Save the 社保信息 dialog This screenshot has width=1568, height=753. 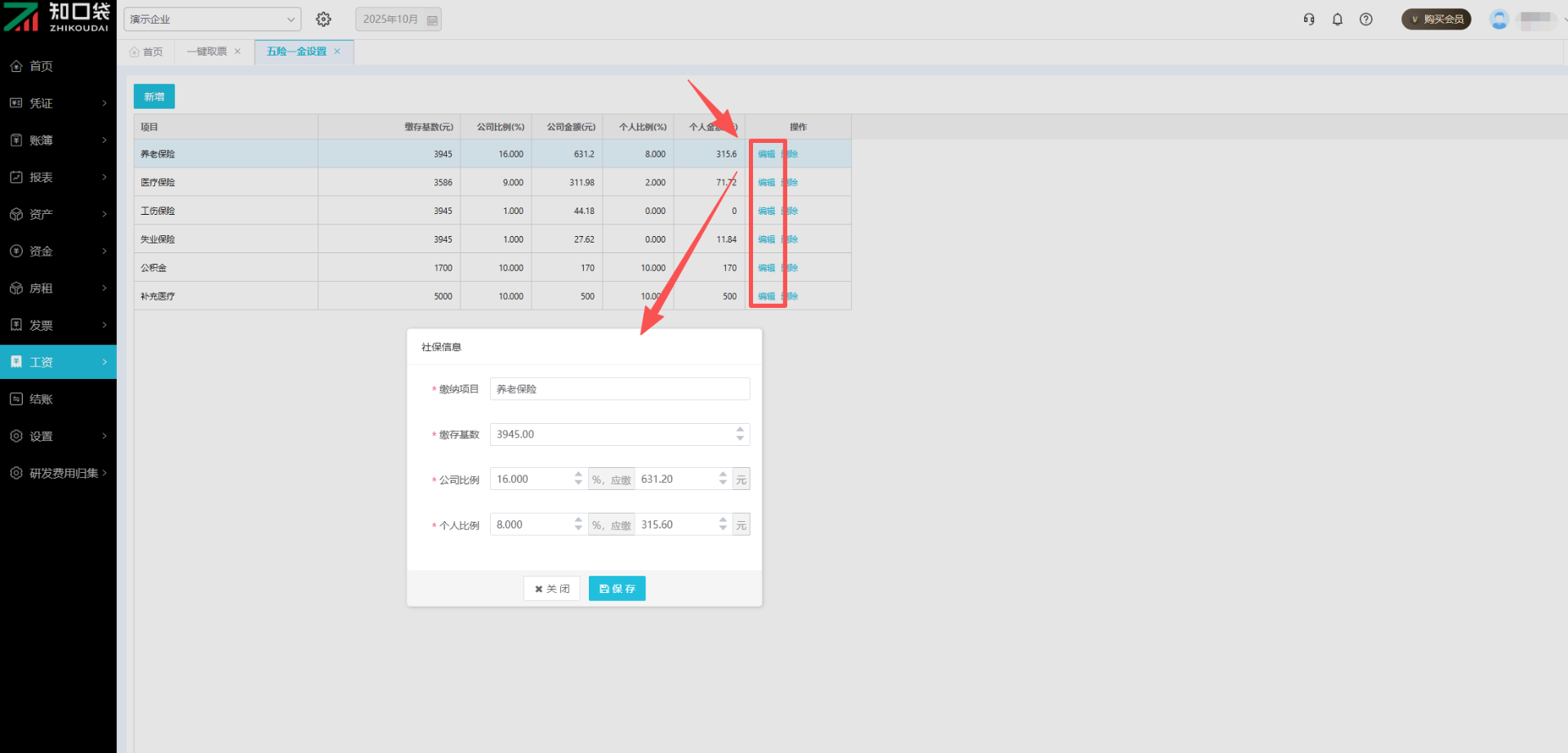[x=617, y=588]
